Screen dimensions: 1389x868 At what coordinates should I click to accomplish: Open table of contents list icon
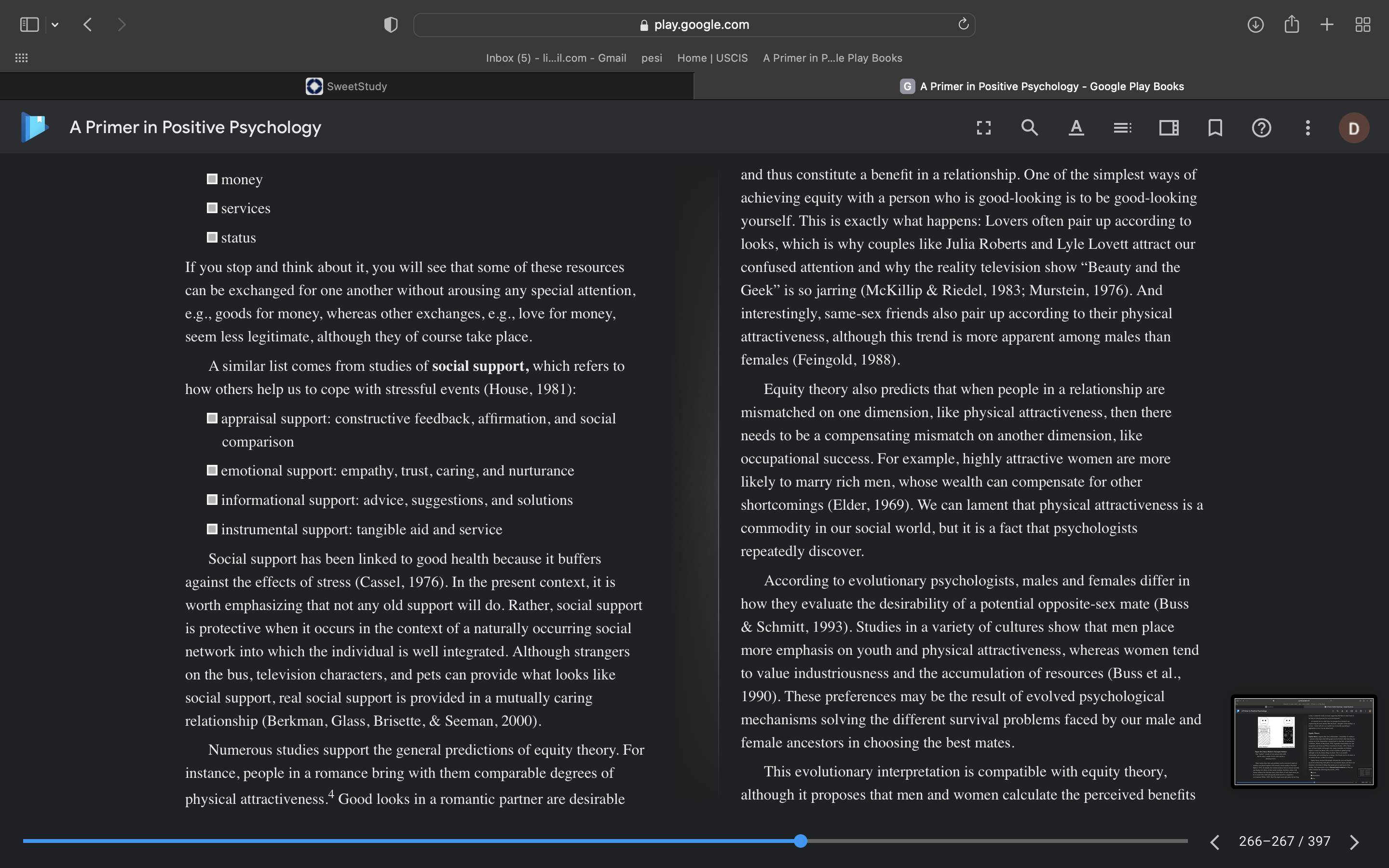[x=1122, y=127]
